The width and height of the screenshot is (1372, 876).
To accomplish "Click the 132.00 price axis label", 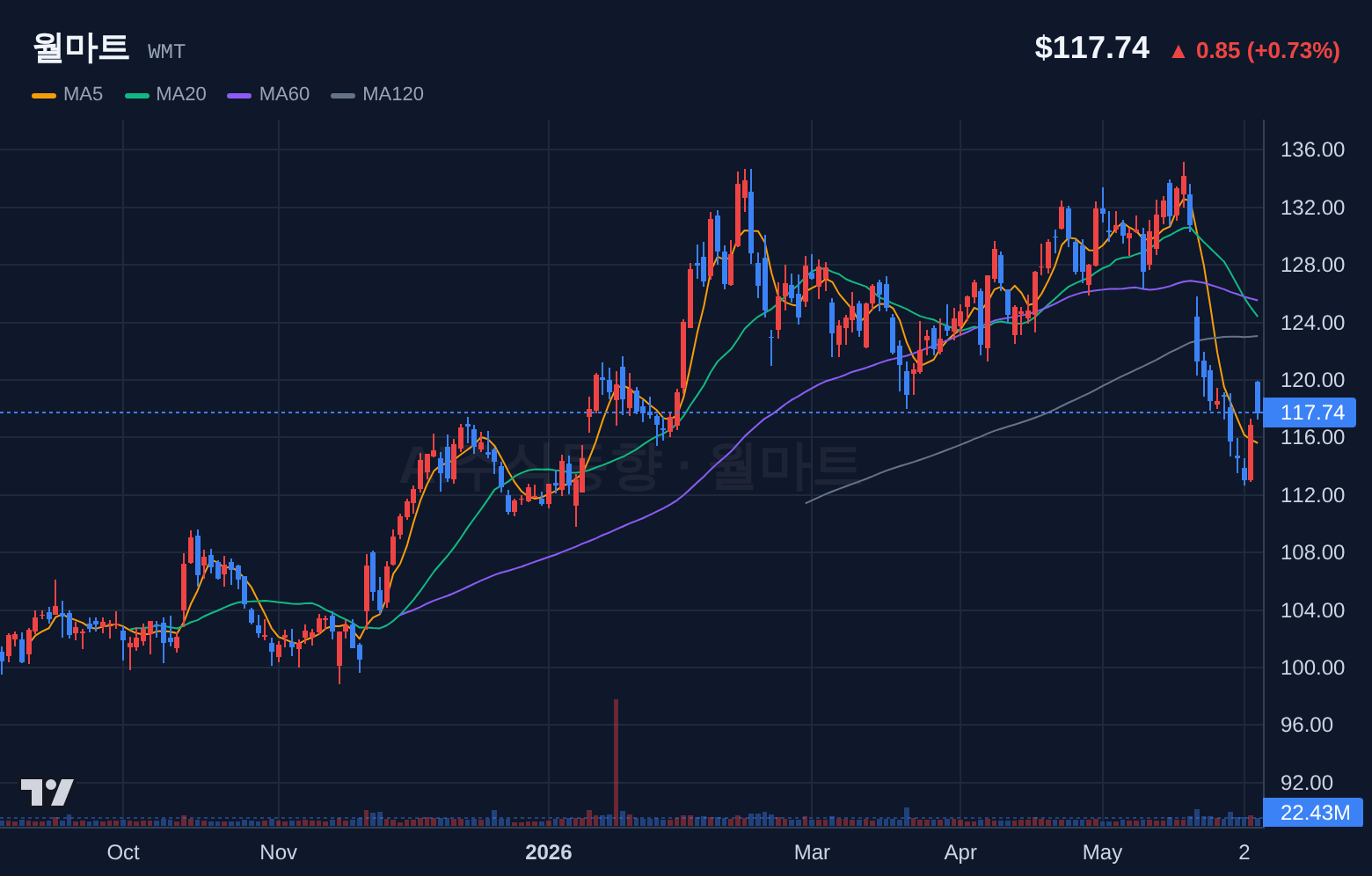I will [1312, 208].
